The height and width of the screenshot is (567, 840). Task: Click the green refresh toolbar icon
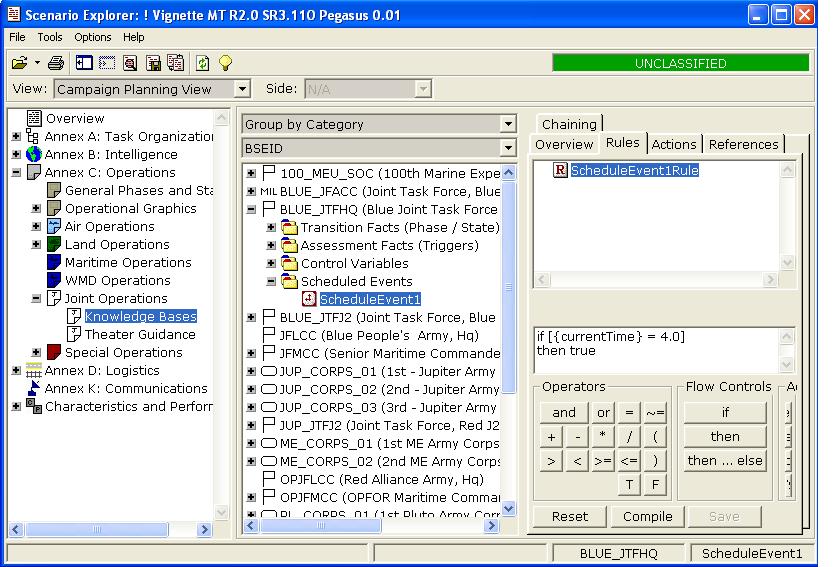click(203, 63)
